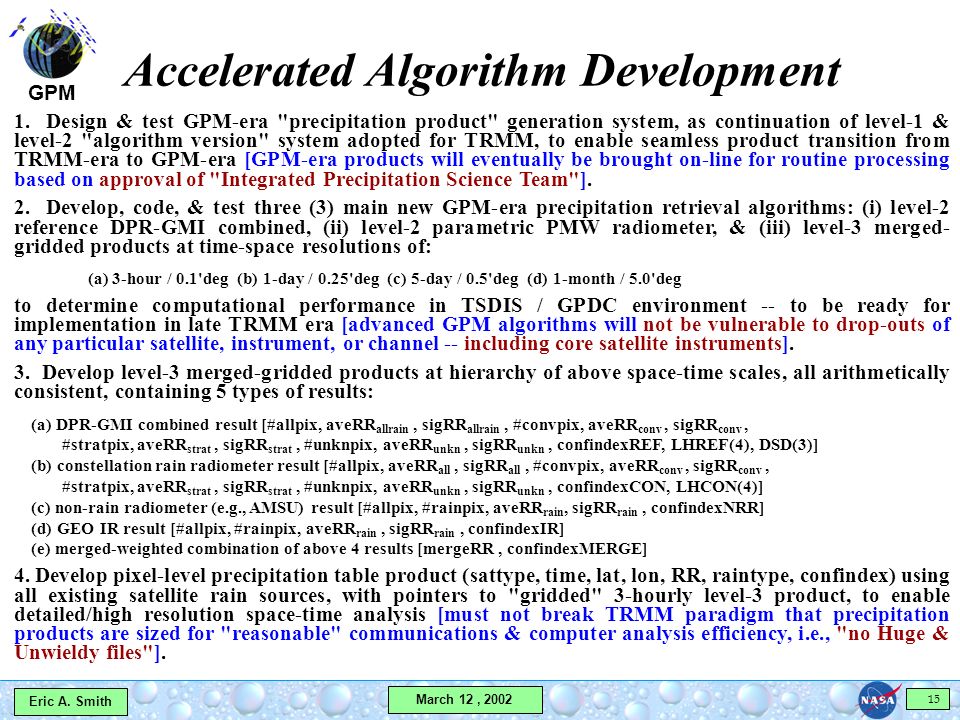Click '[mergeRR , confindexMERGE]' text

click(532, 549)
